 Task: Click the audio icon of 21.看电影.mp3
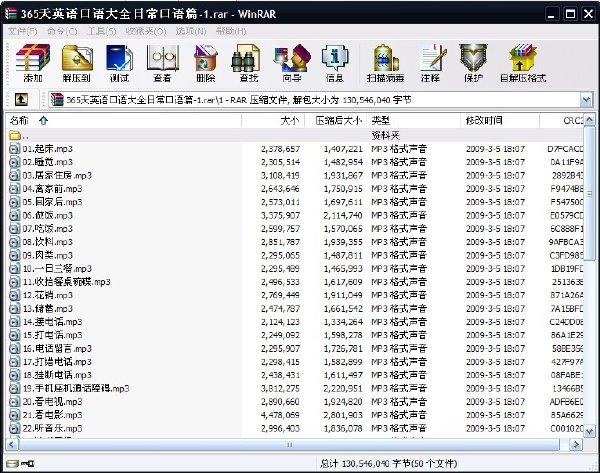[x=14, y=415]
